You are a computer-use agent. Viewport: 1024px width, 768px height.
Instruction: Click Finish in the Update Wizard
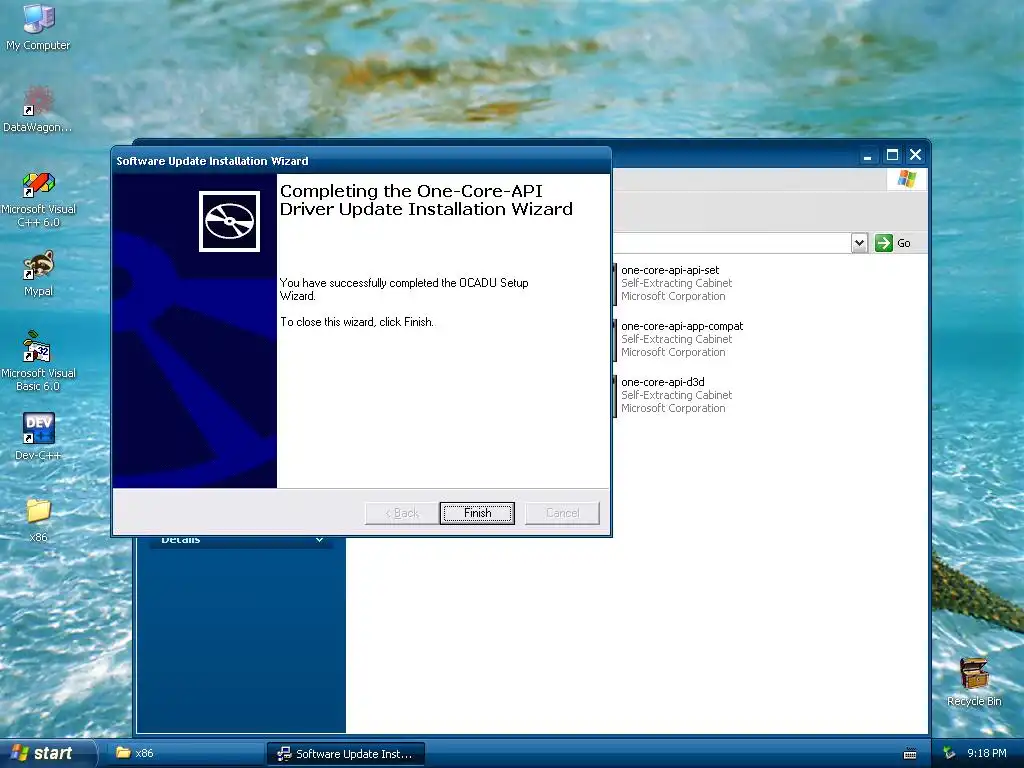click(477, 513)
